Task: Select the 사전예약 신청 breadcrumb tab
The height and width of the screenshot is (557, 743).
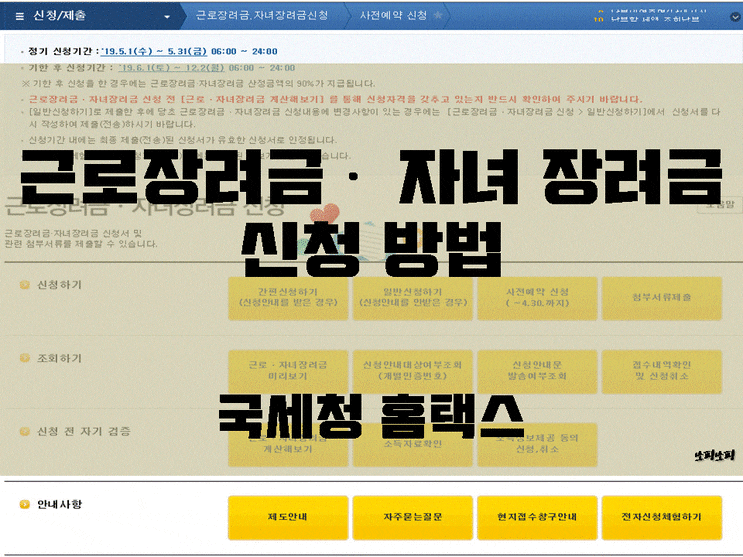Action: point(393,15)
